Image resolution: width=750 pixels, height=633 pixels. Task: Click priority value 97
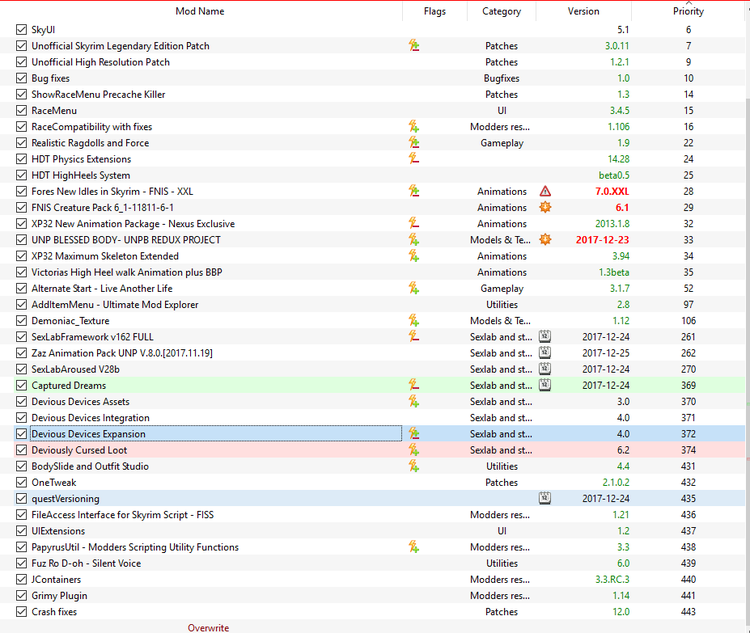point(688,304)
